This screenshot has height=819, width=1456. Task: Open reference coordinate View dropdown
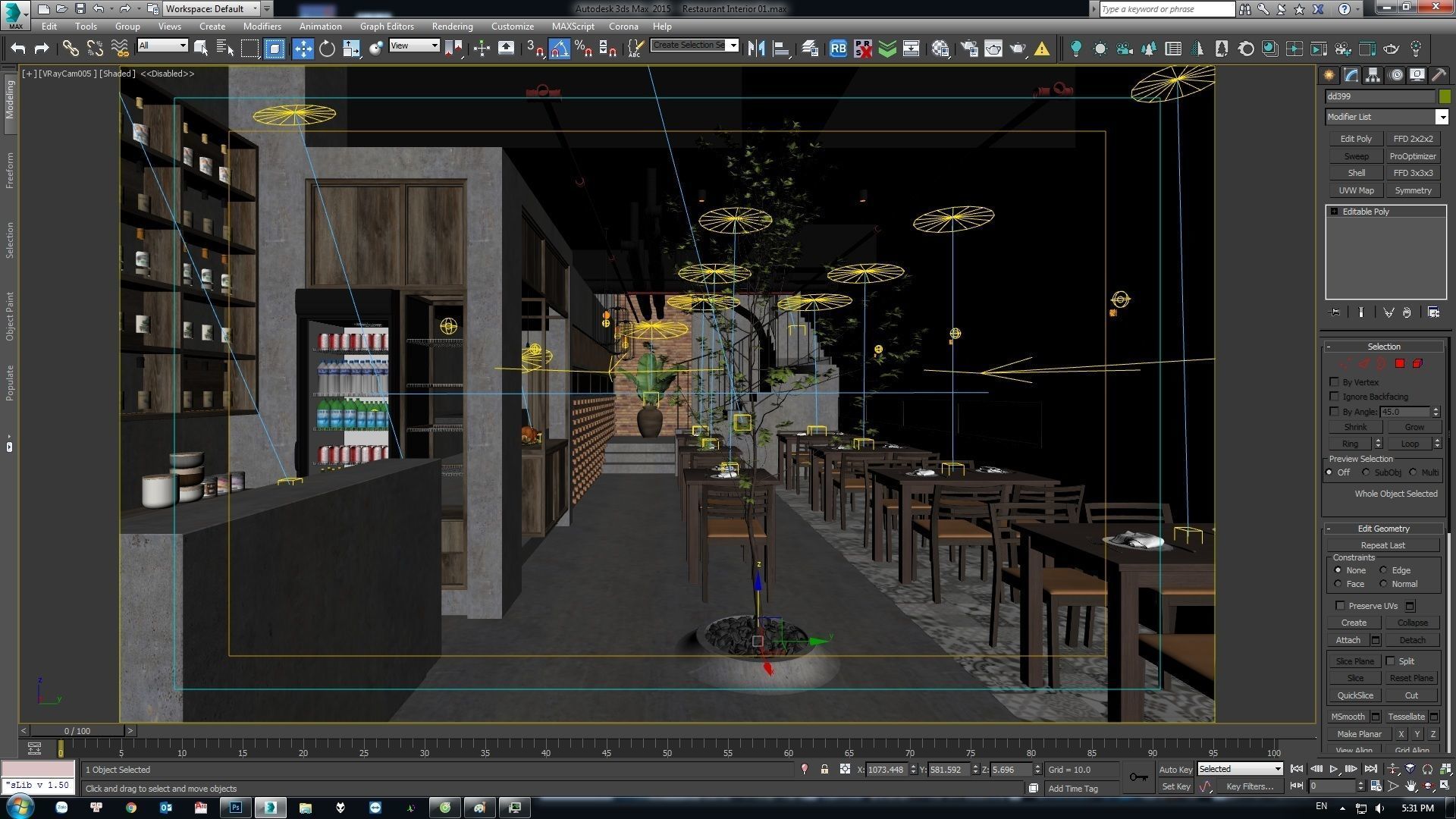414,45
